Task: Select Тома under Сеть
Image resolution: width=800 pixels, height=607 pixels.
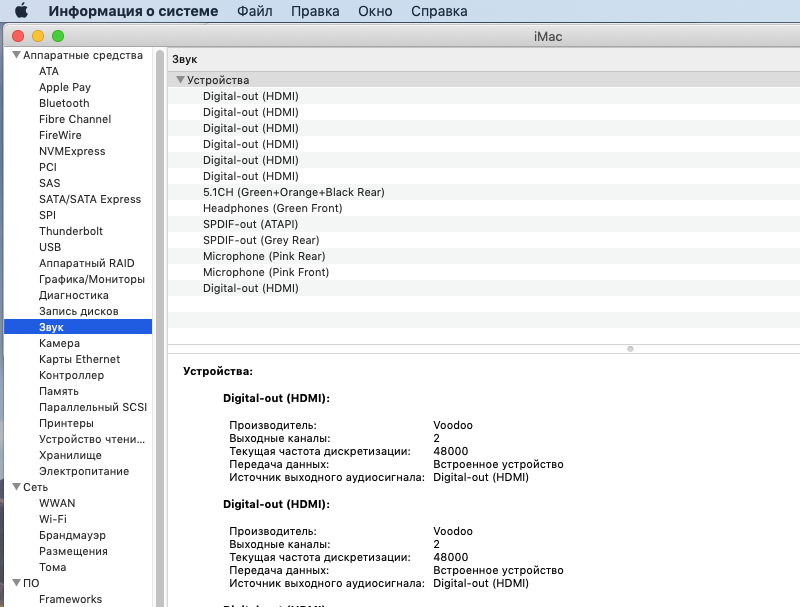Action: tap(53, 567)
